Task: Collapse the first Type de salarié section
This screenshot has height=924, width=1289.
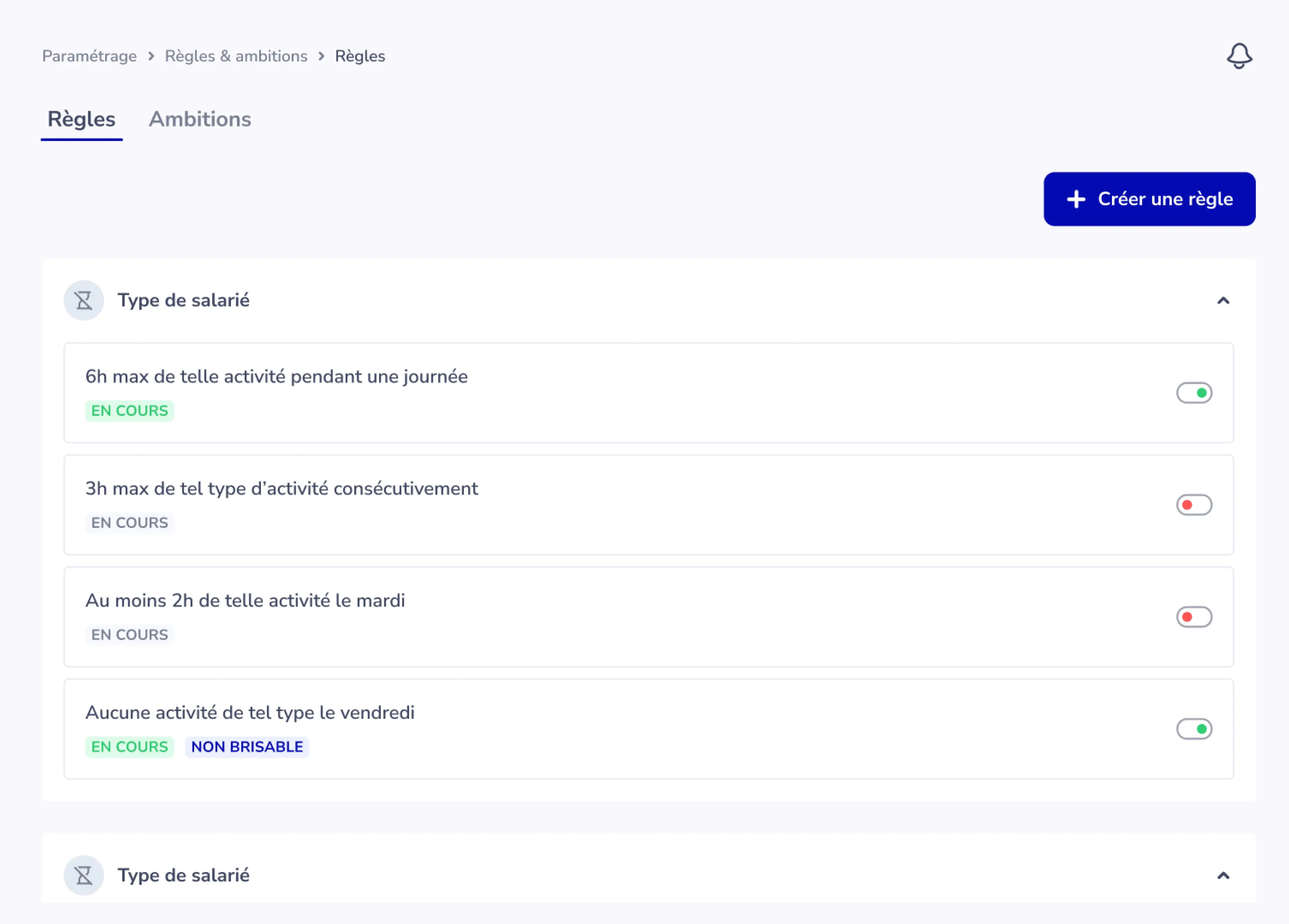Action: tap(1223, 301)
